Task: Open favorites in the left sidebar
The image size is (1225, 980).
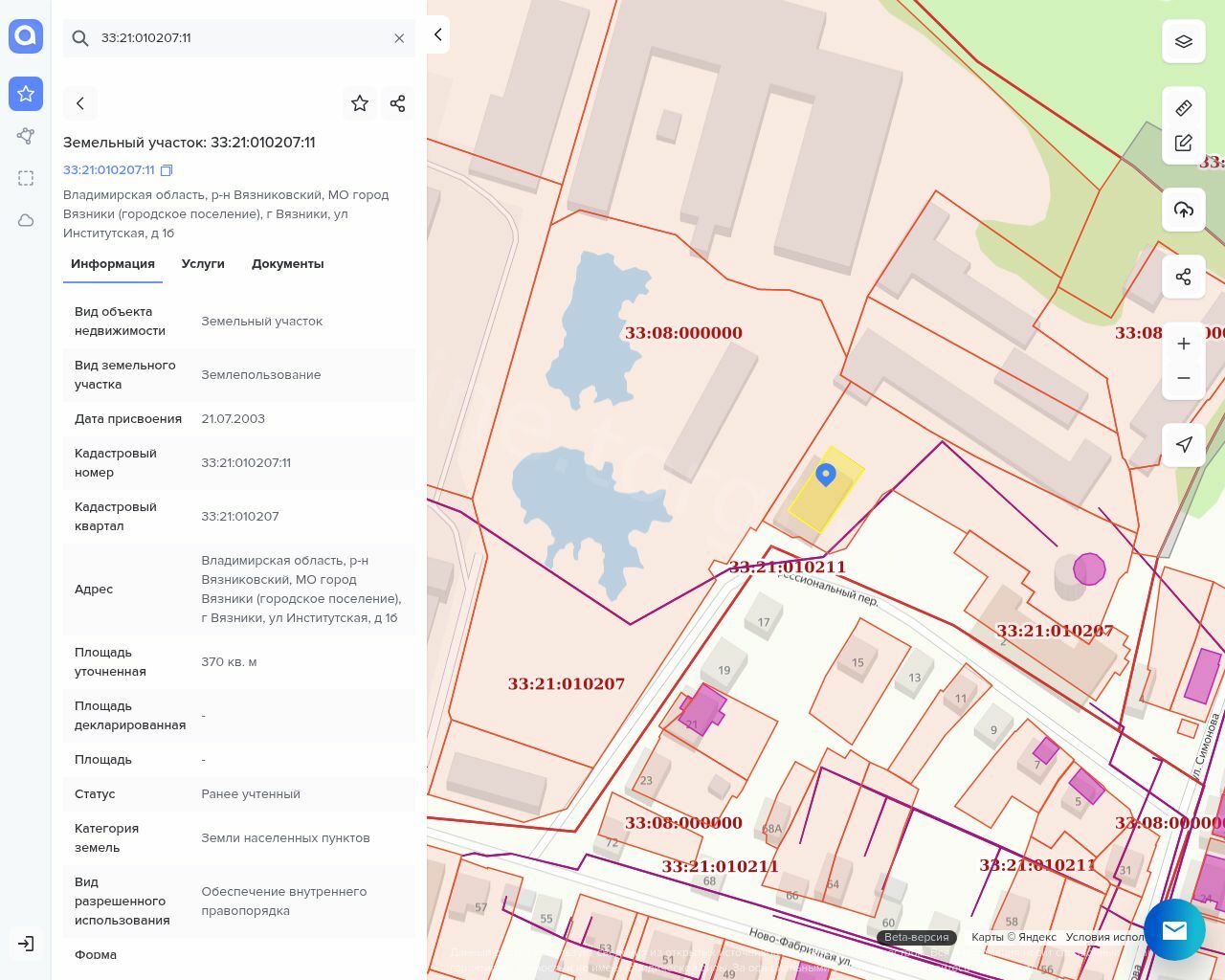Action: coord(26,94)
